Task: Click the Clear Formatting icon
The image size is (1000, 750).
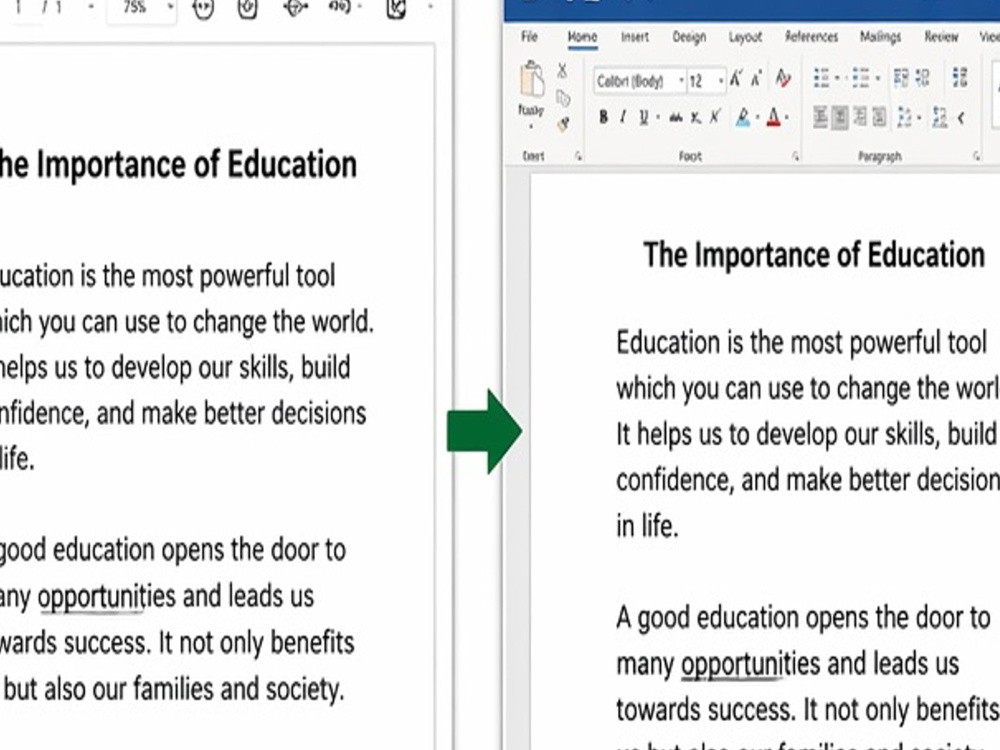Action: point(783,78)
